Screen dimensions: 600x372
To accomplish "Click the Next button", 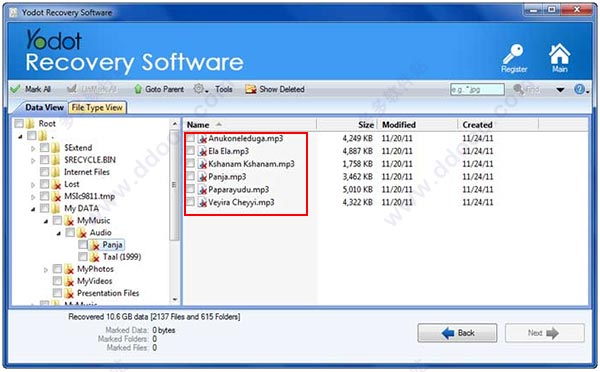I will 545,333.
